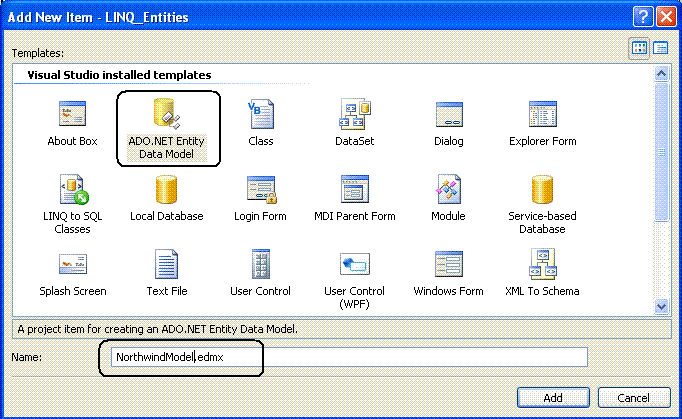Viewport: 682px width, 419px height.
Task: Pick the Local Database template icon
Action: (167, 189)
